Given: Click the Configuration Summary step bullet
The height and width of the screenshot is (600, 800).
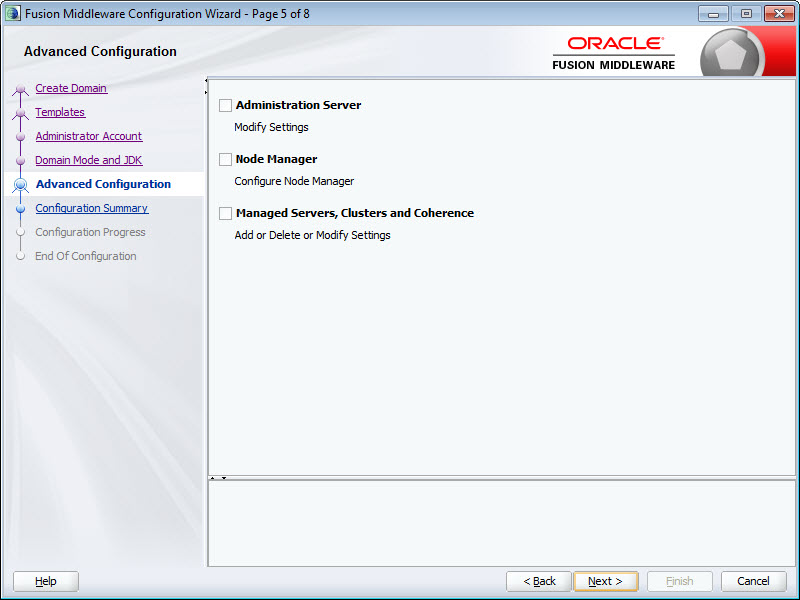Looking at the screenshot, I should click(20, 209).
